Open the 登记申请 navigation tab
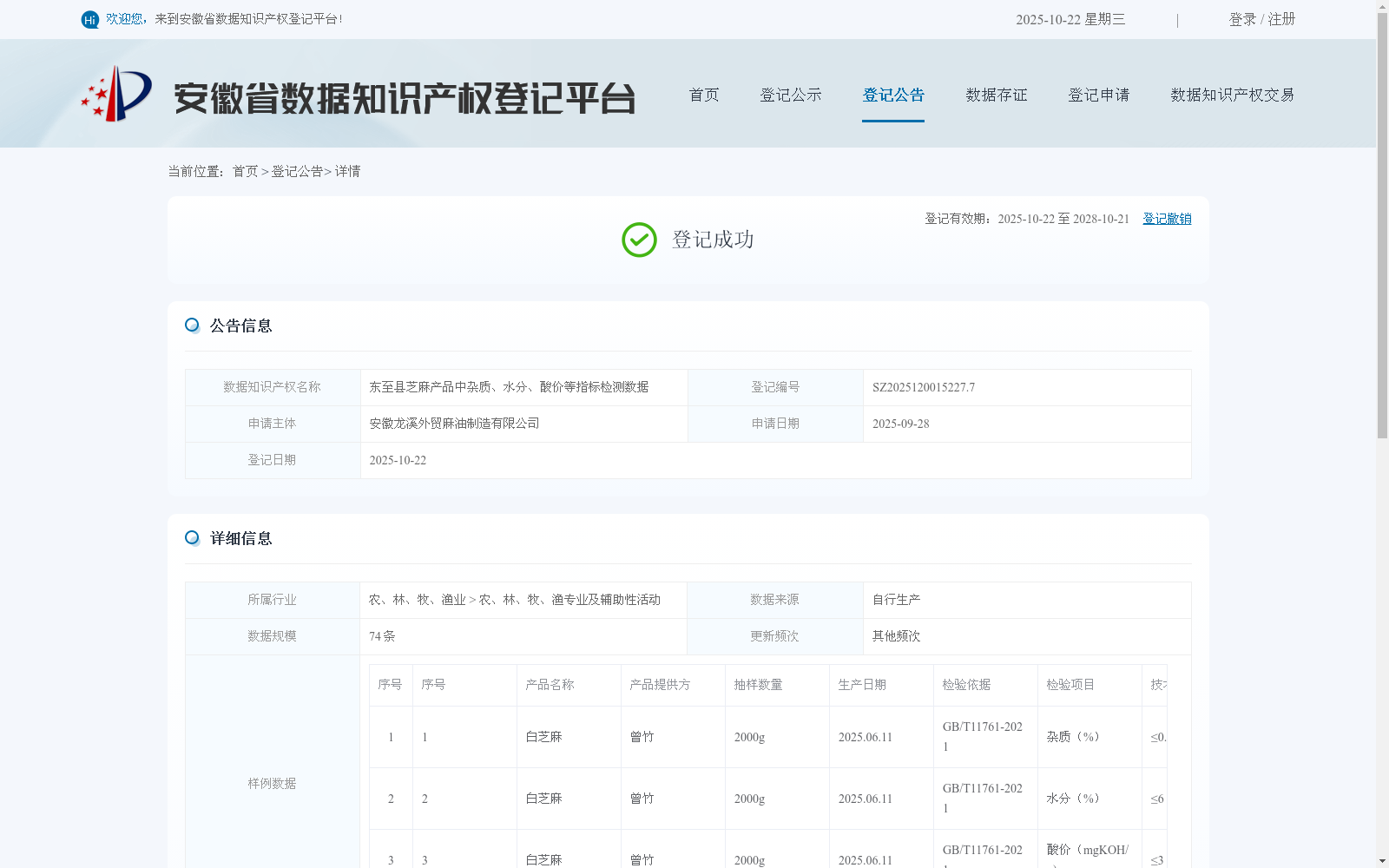 pyautogui.click(x=1099, y=95)
